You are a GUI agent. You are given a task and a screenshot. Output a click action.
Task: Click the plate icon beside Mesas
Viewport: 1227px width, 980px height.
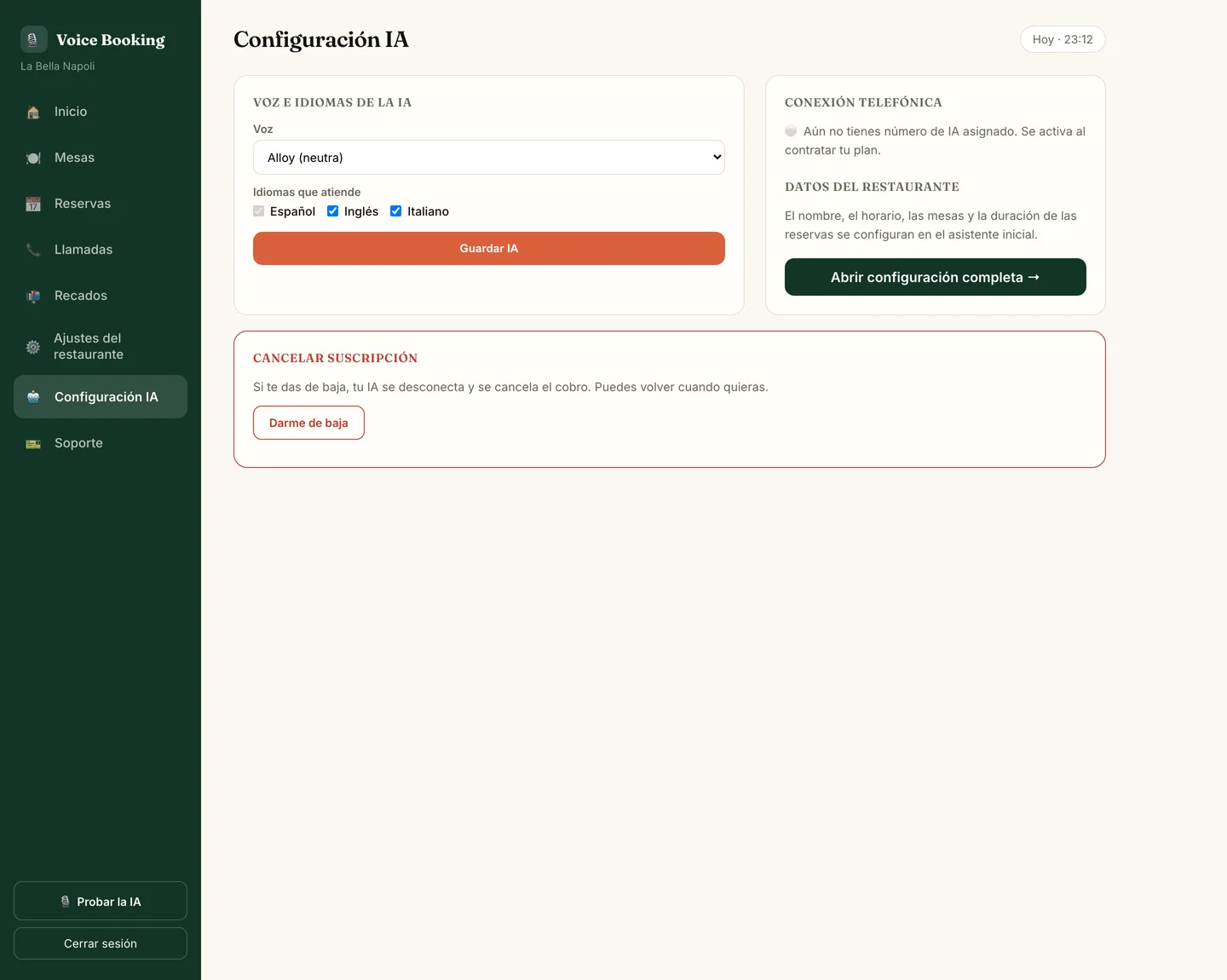pyautogui.click(x=33, y=159)
